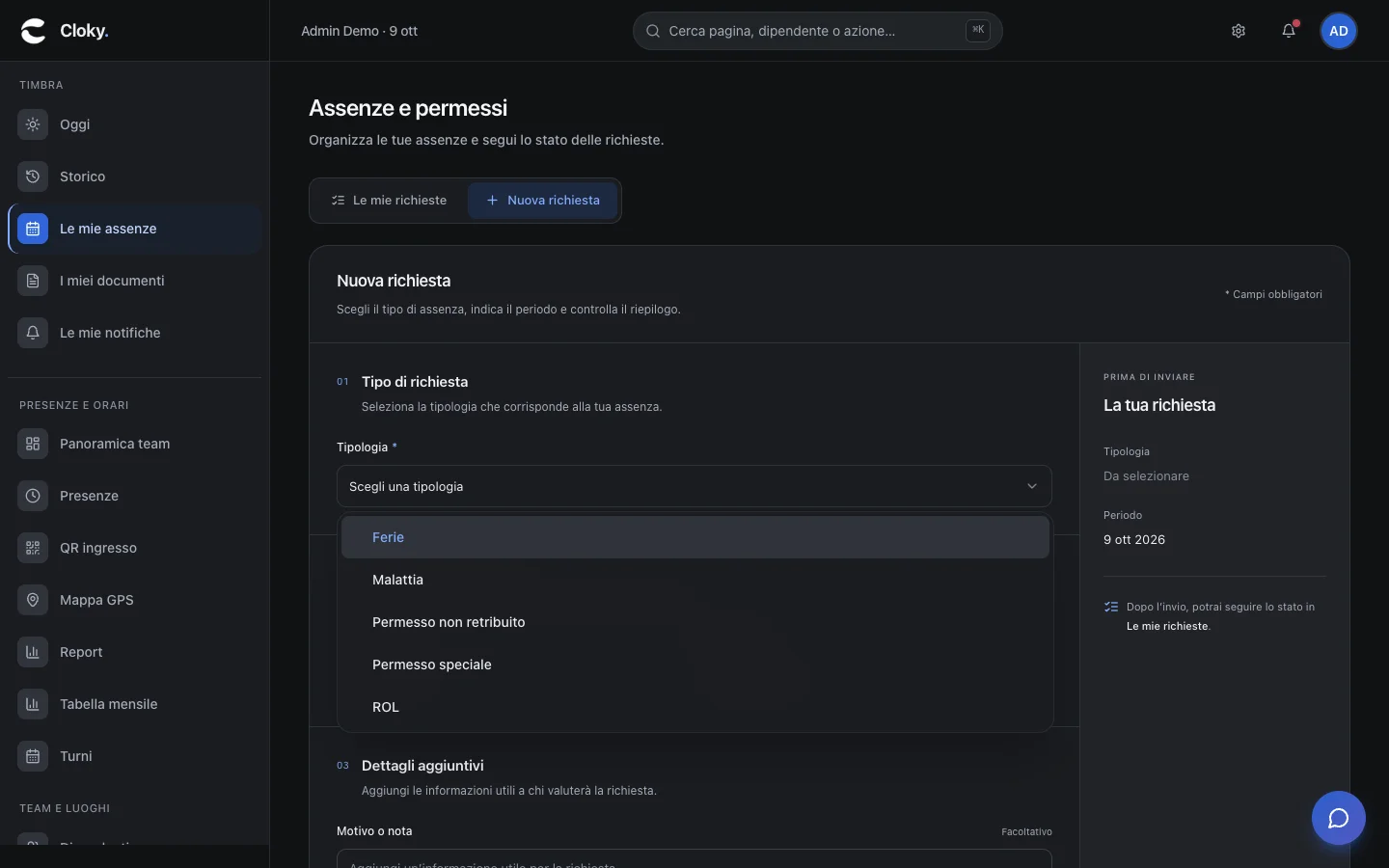Image resolution: width=1389 pixels, height=868 pixels.
Task: Switch to Nuova richiesta tab
Action: click(543, 201)
